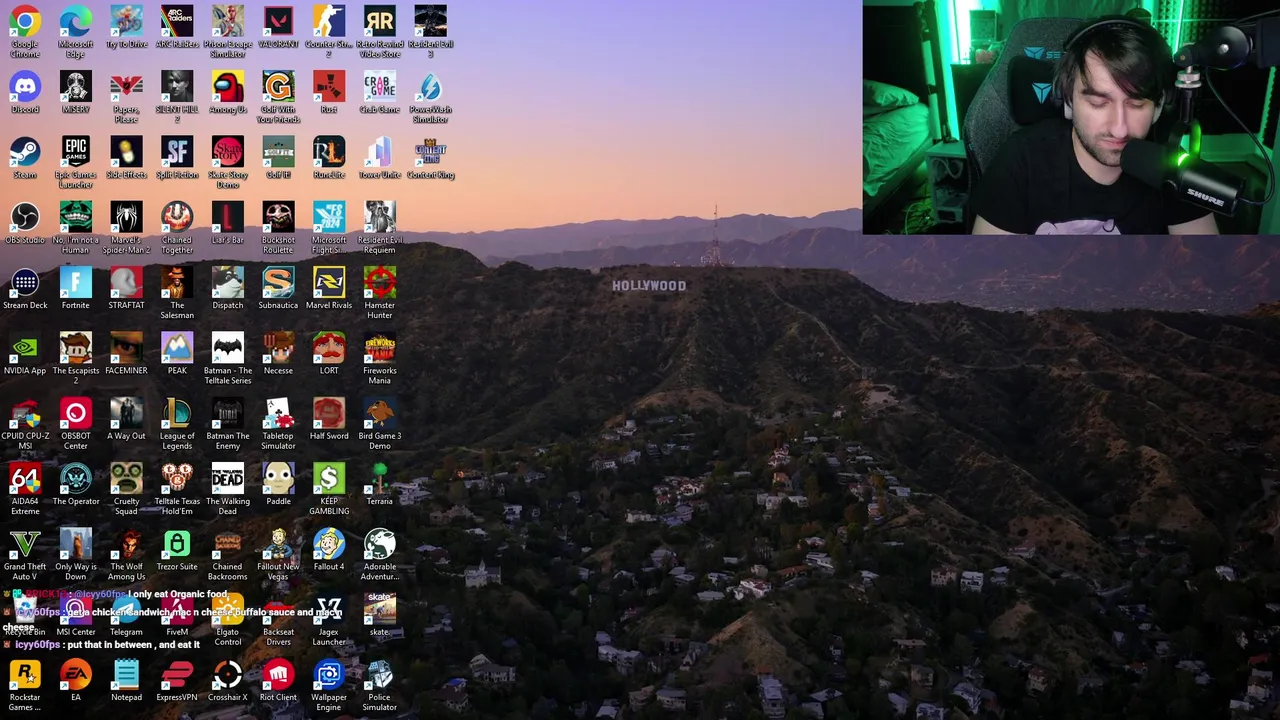The width and height of the screenshot is (1280, 720).
Task: Open the NVIDIA App shortcut
Action: (25, 348)
